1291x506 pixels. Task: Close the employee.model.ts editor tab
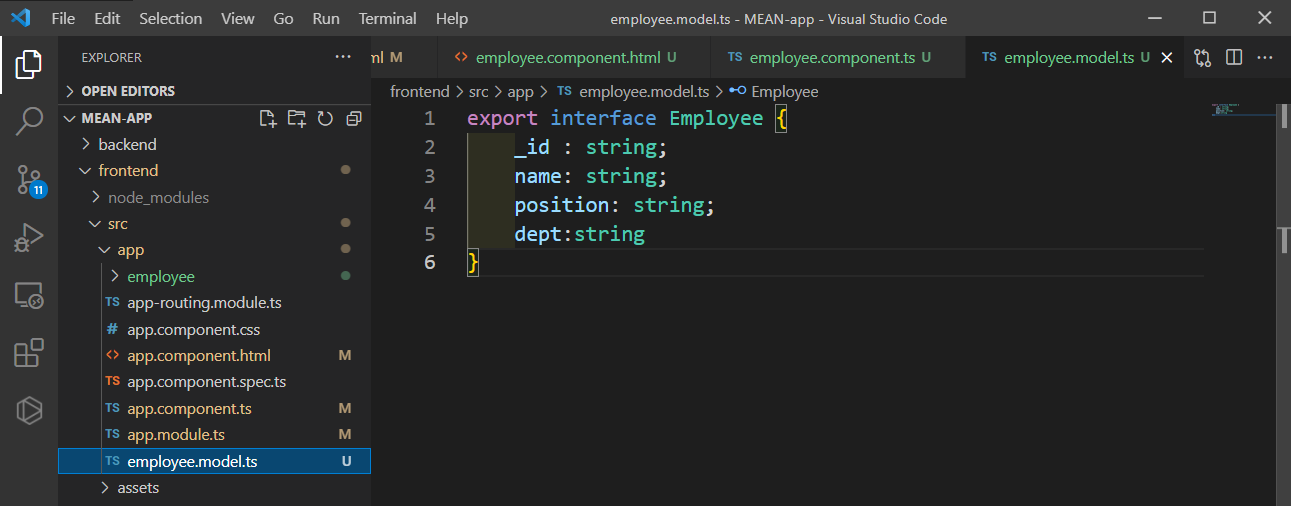coord(1166,58)
